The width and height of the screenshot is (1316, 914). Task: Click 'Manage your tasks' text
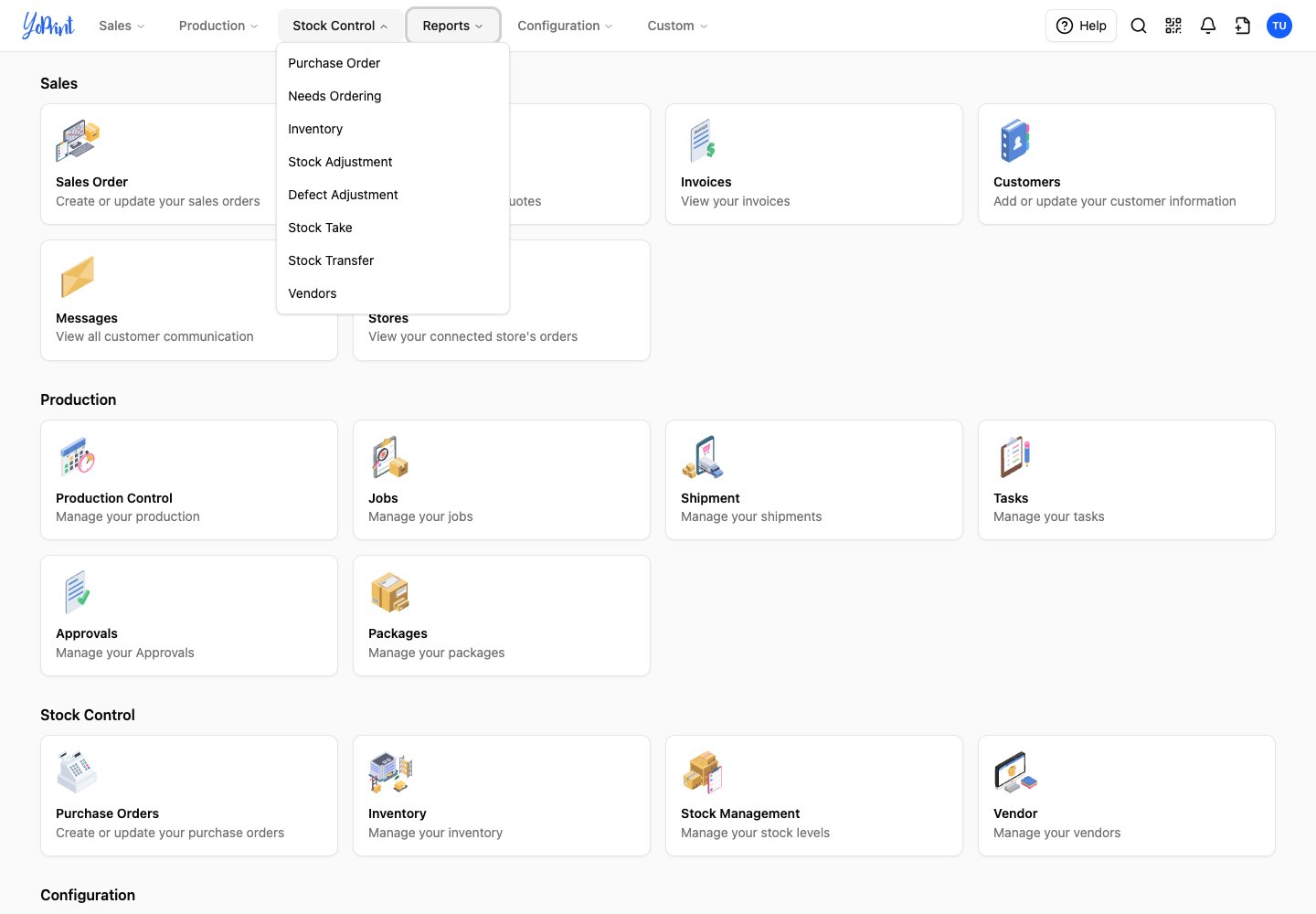1049,516
